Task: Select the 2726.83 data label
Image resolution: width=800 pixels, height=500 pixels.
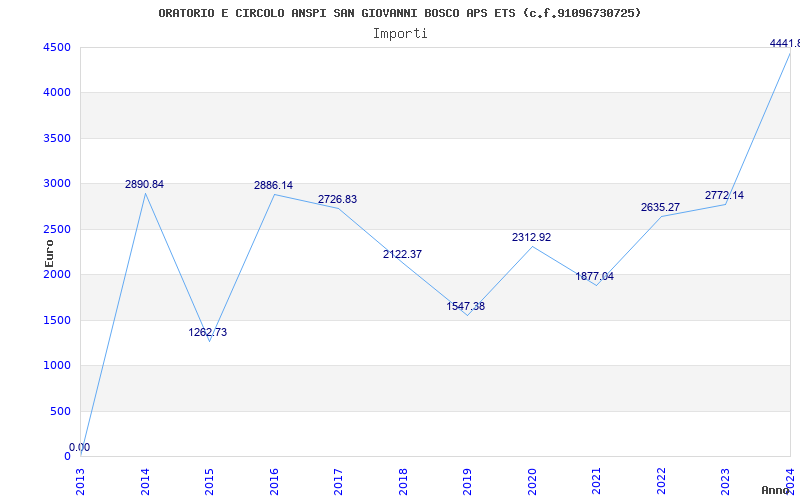Action: 338,199
